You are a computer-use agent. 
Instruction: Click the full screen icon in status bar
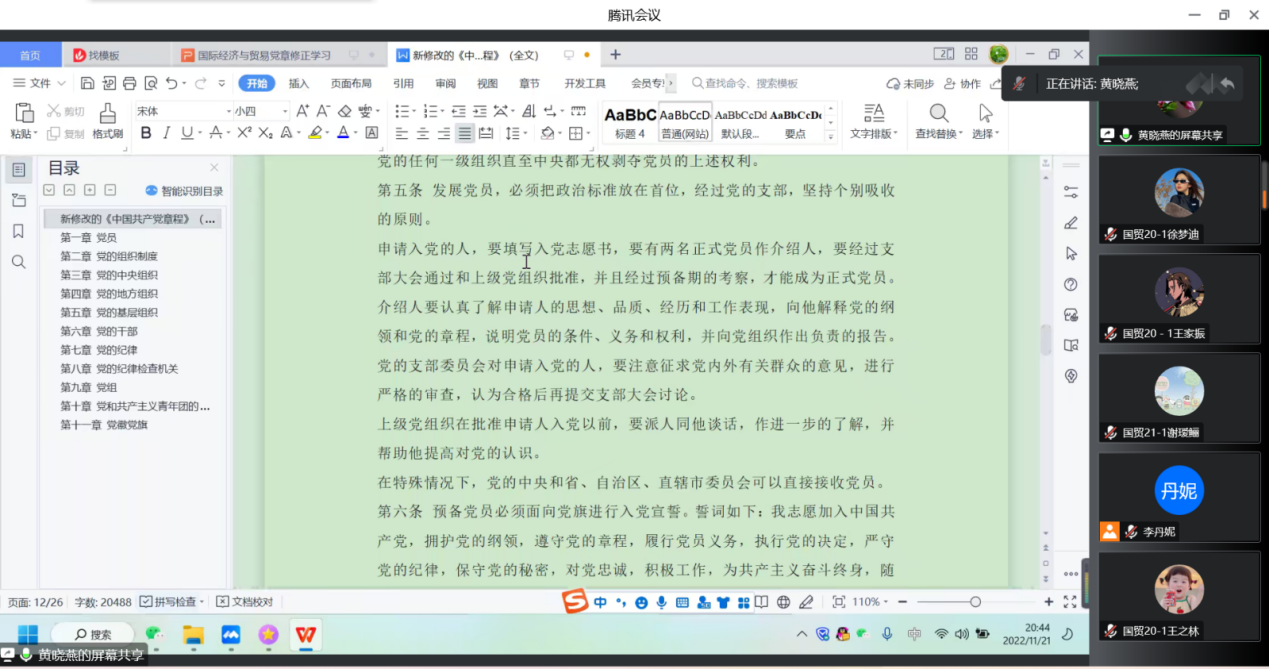(1070, 602)
